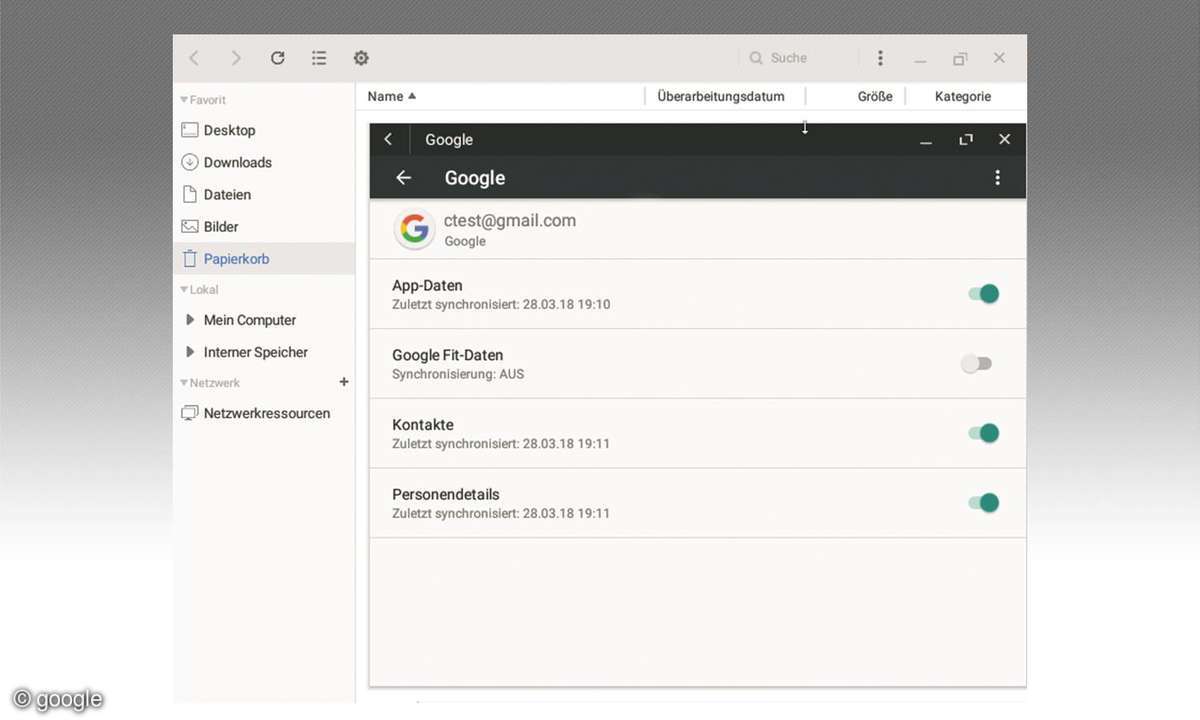This screenshot has width=1200, height=720.
Task: Click the Google account logo
Action: click(x=414, y=229)
